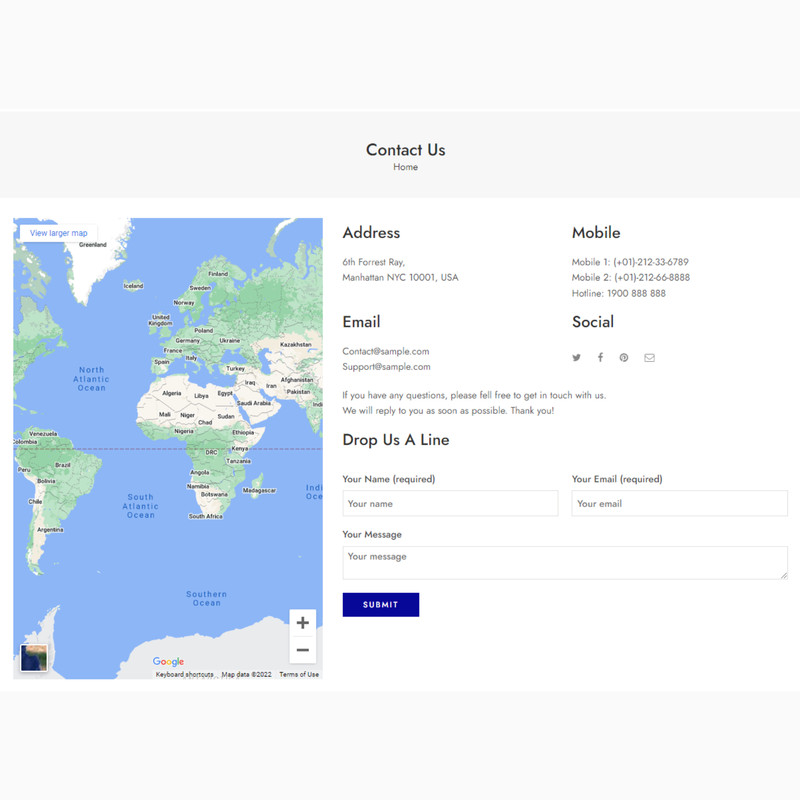
Task: Go to Home breadcrumb link
Action: pyautogui.click(x=406, y=167)
